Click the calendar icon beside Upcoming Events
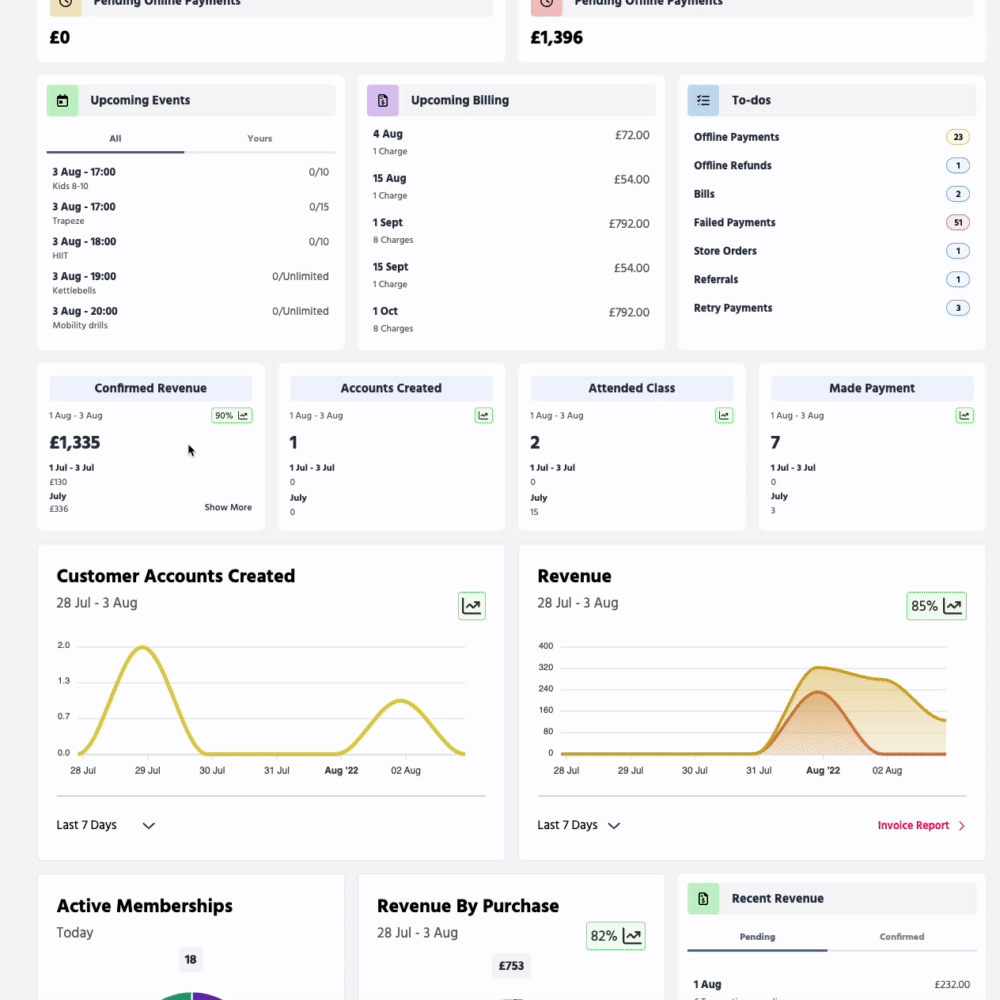Viewport: 1000px width, 1000px height. point(63,100)
